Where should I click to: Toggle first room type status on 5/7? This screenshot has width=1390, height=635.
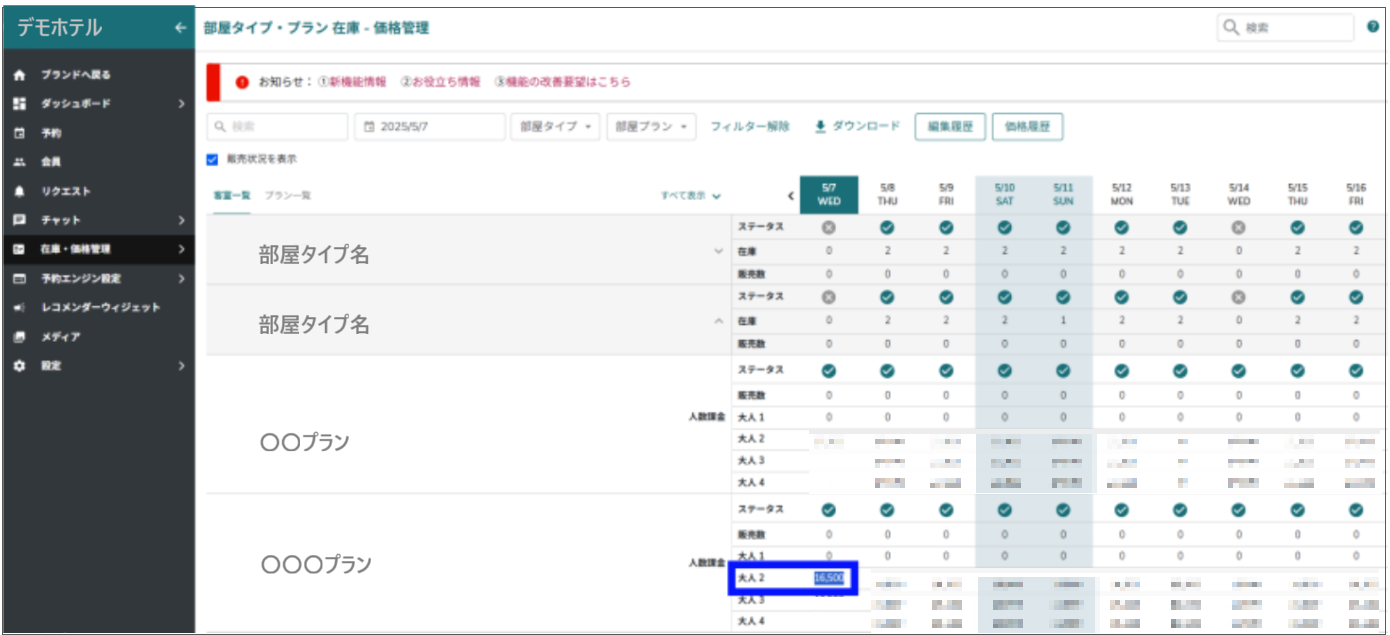coord(828,227)
